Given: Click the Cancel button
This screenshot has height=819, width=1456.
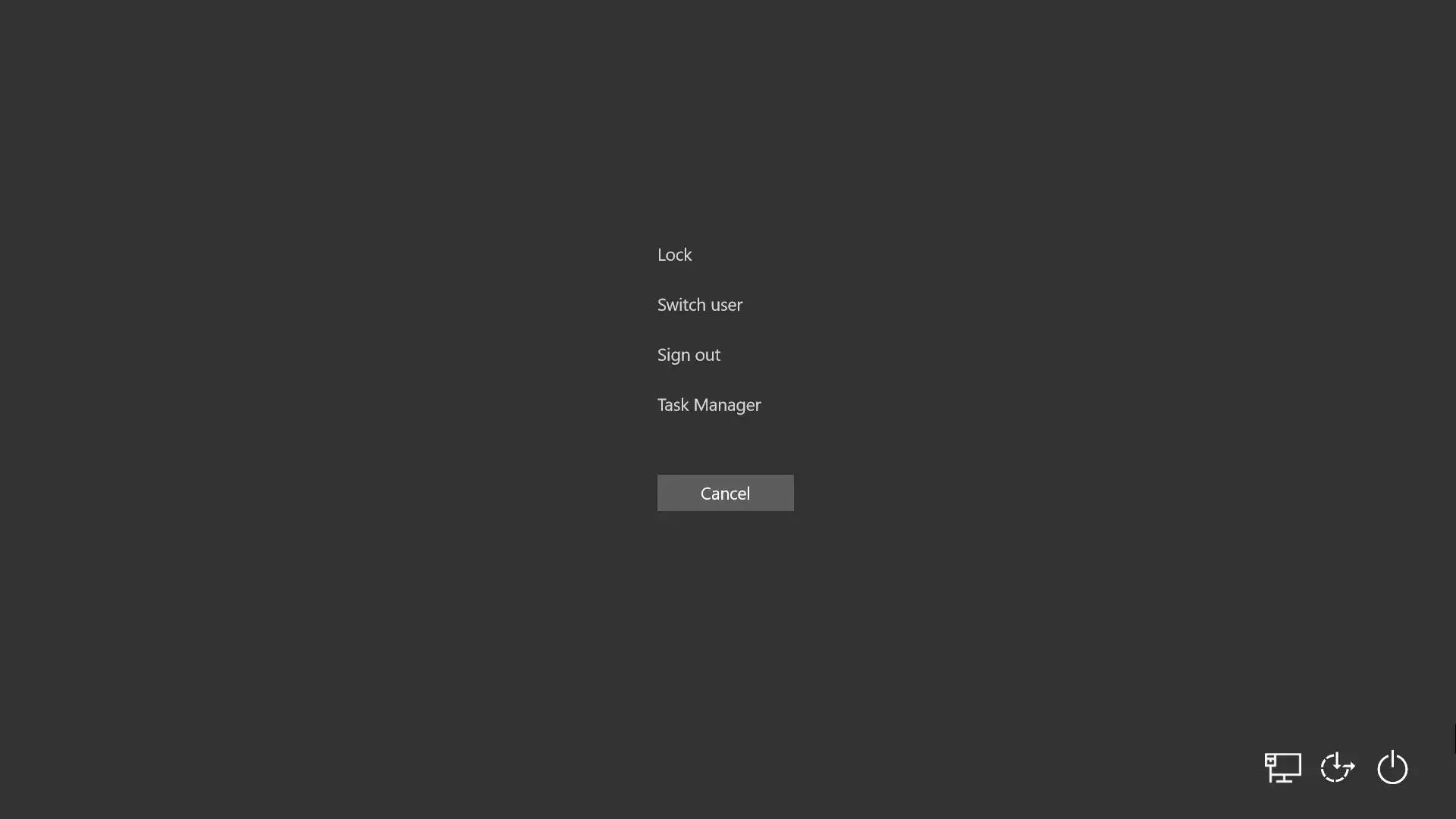Looking at the screenshot, I should [725, 493].
